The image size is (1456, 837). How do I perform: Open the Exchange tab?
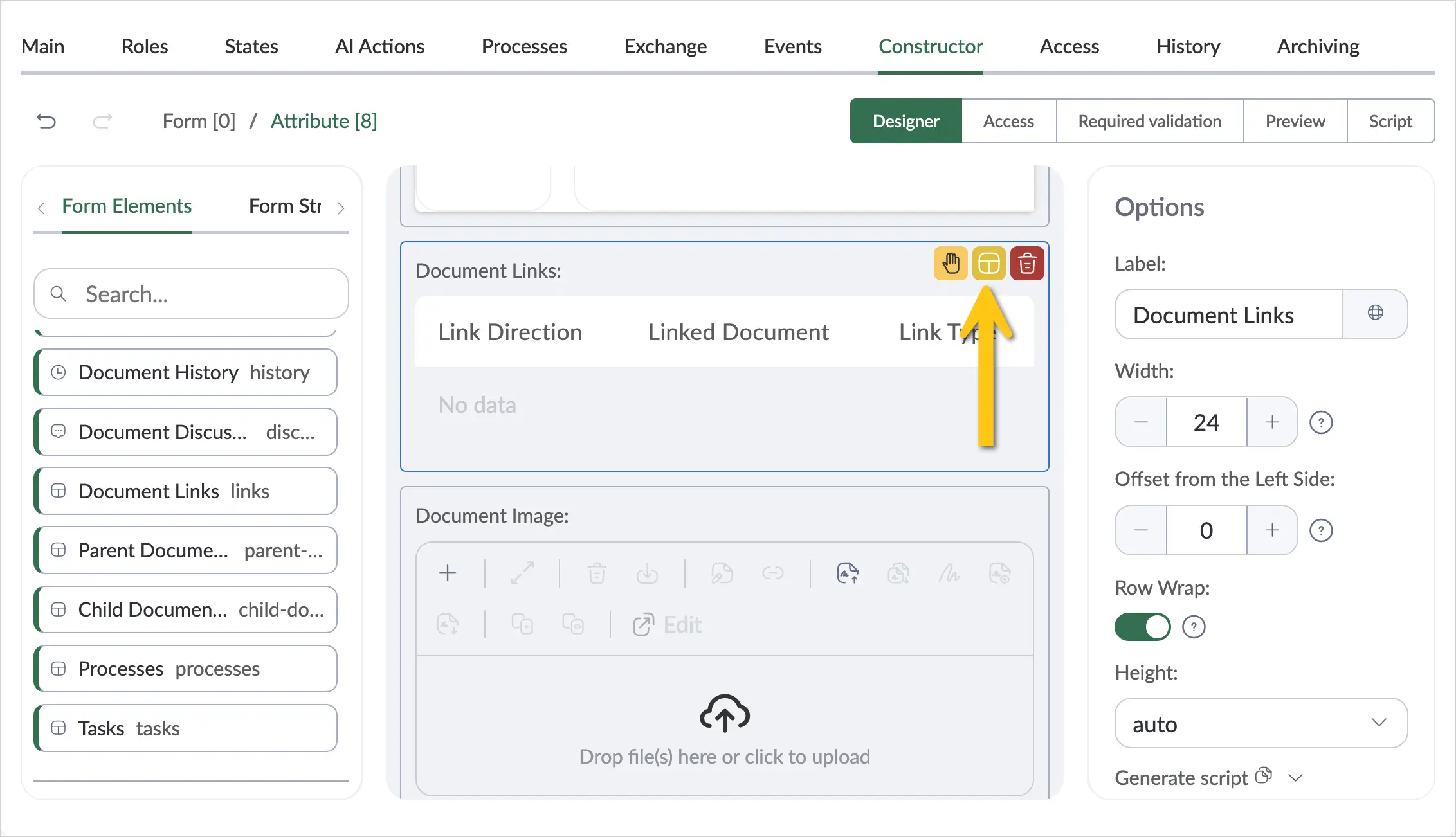(x=666, y=46)
